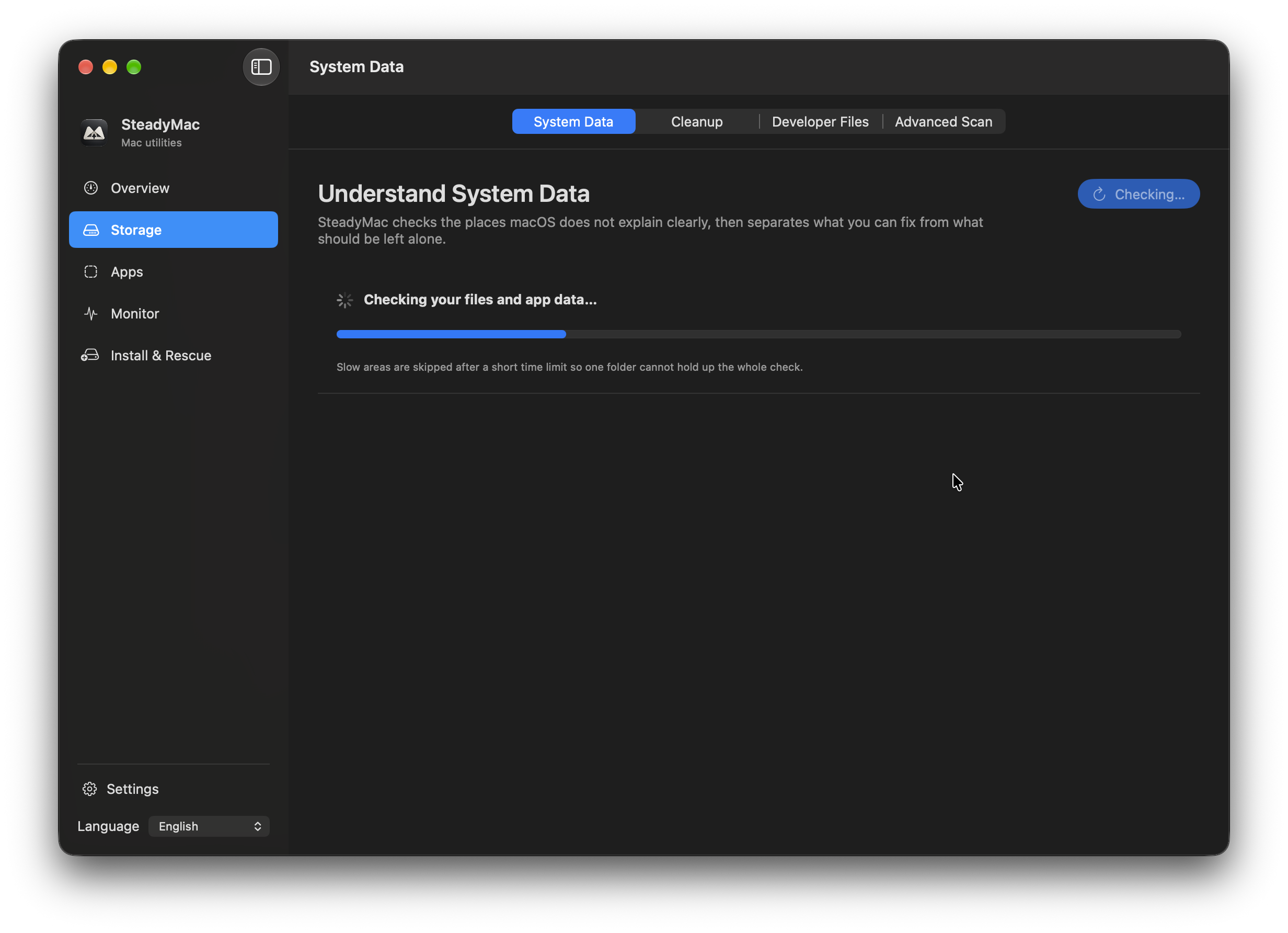This screenshot has width=1288, height=933.
Task: Select Storage in the sidebar
Action: (173, 230)
